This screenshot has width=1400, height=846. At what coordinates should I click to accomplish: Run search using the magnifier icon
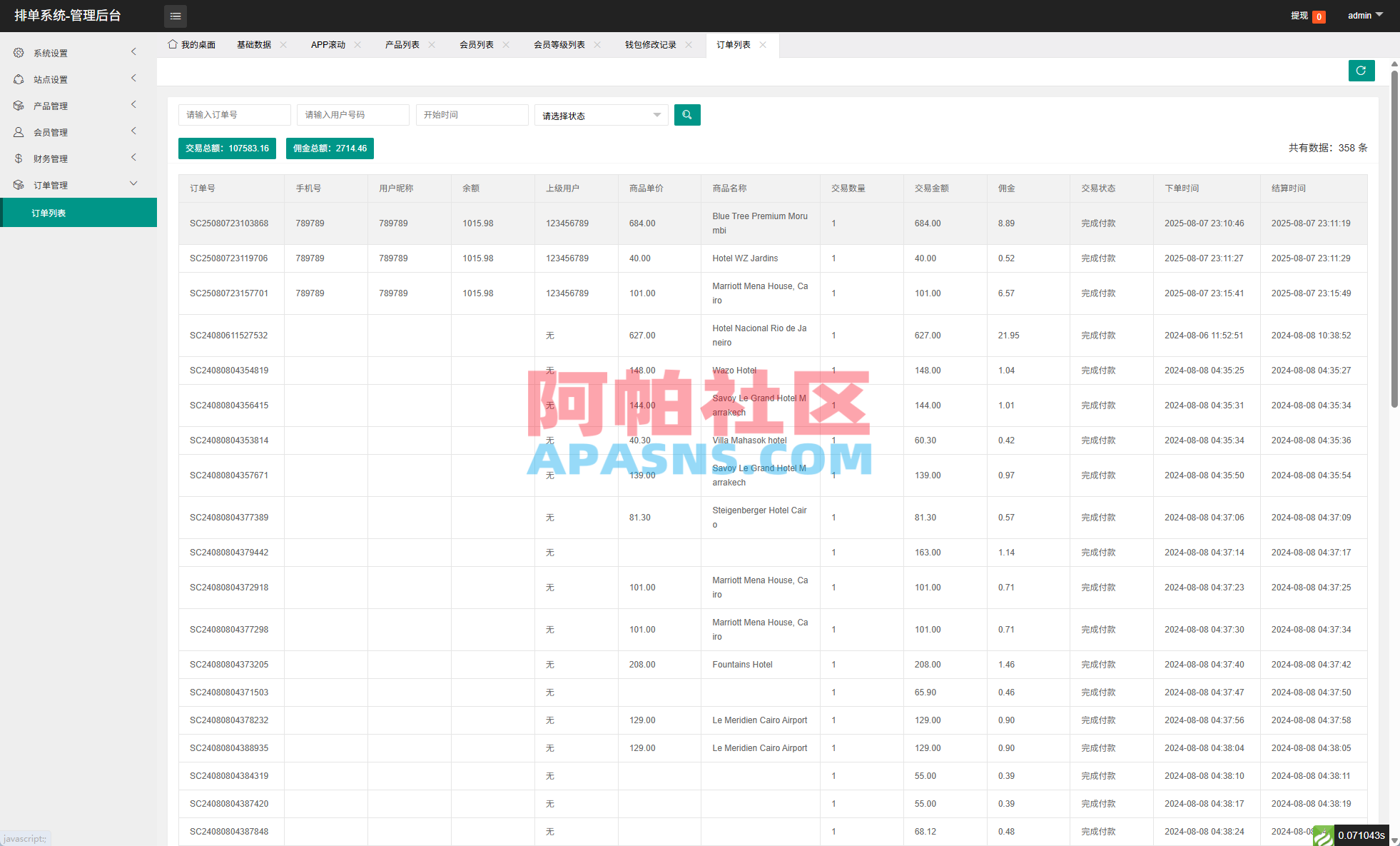coord(686,114)
